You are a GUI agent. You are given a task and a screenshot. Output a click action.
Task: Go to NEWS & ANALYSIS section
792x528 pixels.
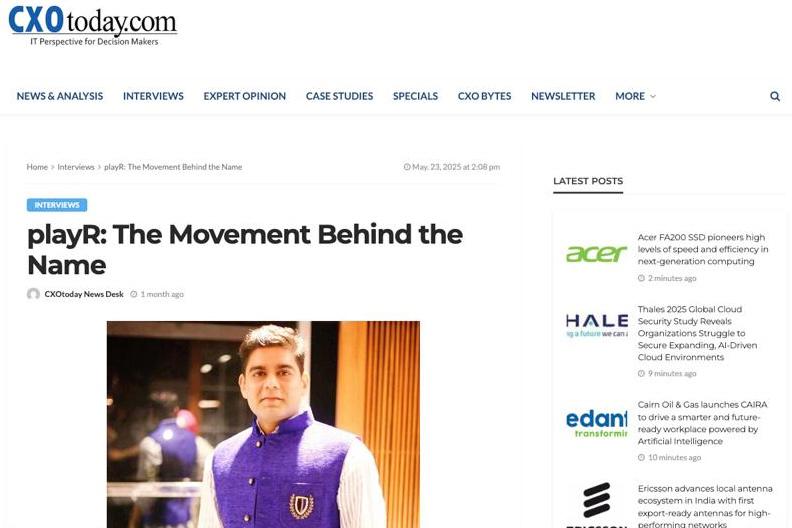pyautogui.click(x=60, y=96)
